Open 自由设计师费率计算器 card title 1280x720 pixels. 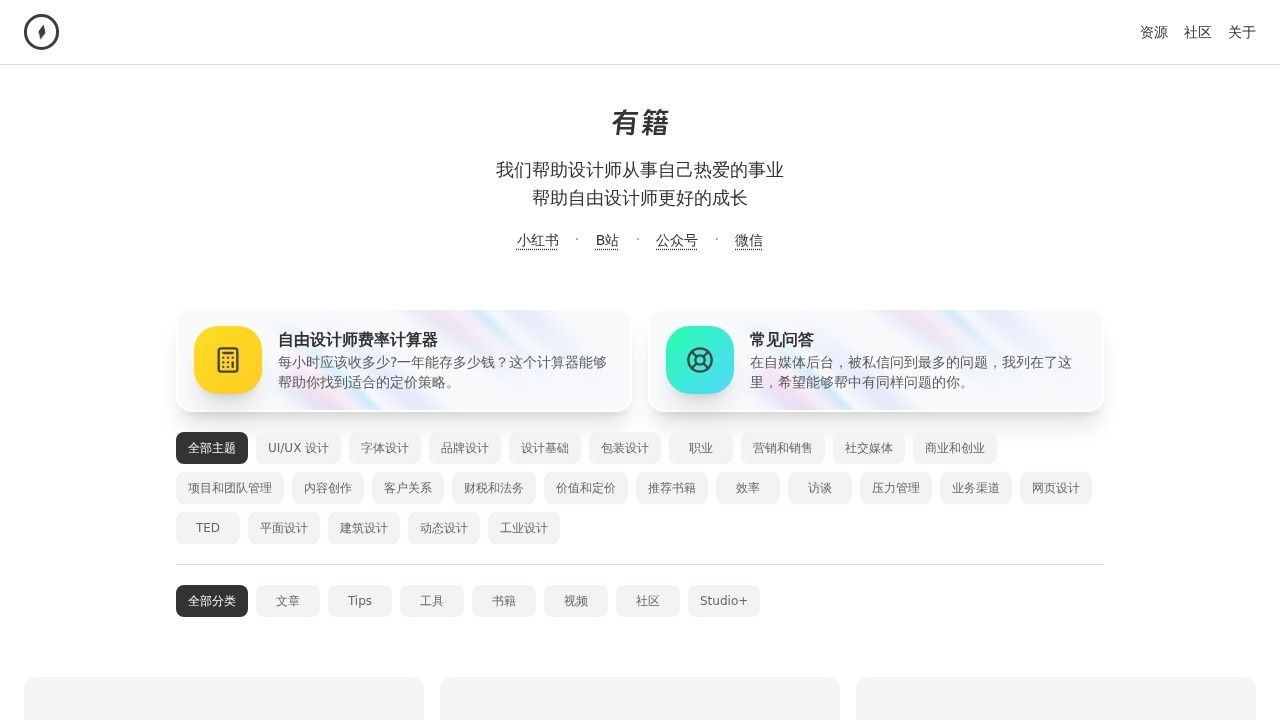pyautogui.click(x=357, y=340)
